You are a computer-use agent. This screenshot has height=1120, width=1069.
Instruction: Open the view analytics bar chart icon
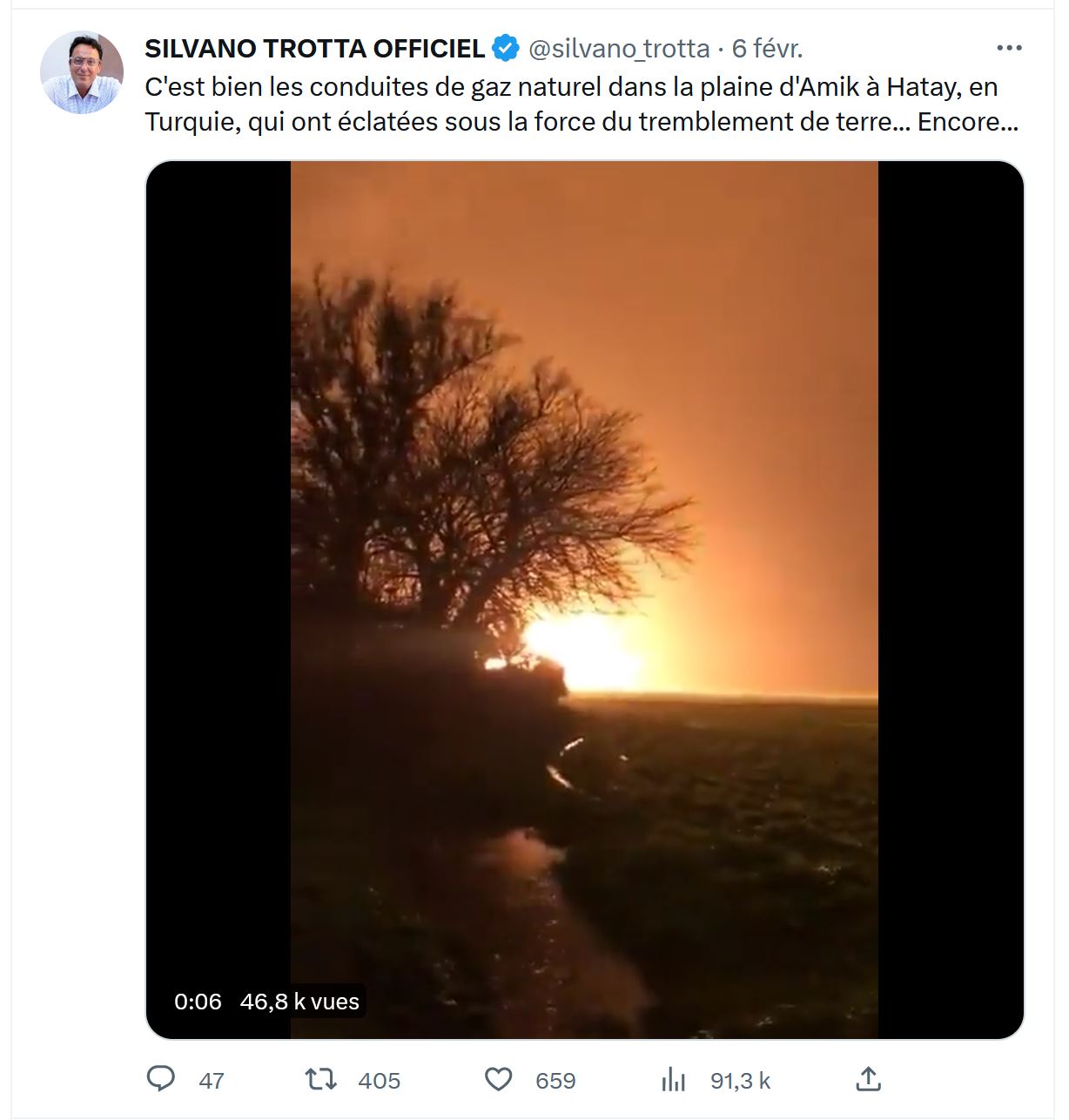point(674,1080)
